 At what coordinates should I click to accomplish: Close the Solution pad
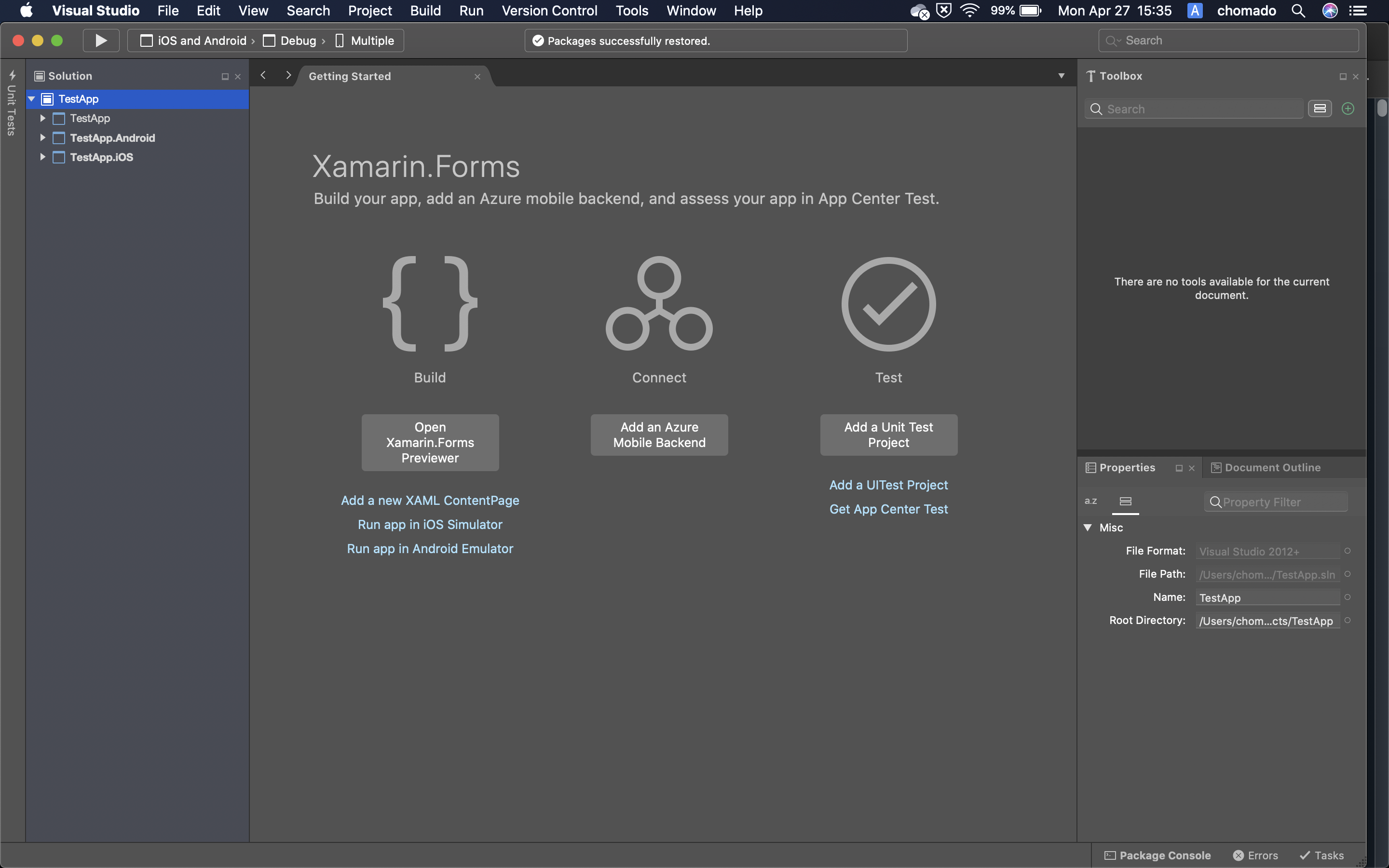tap(238, 76)
